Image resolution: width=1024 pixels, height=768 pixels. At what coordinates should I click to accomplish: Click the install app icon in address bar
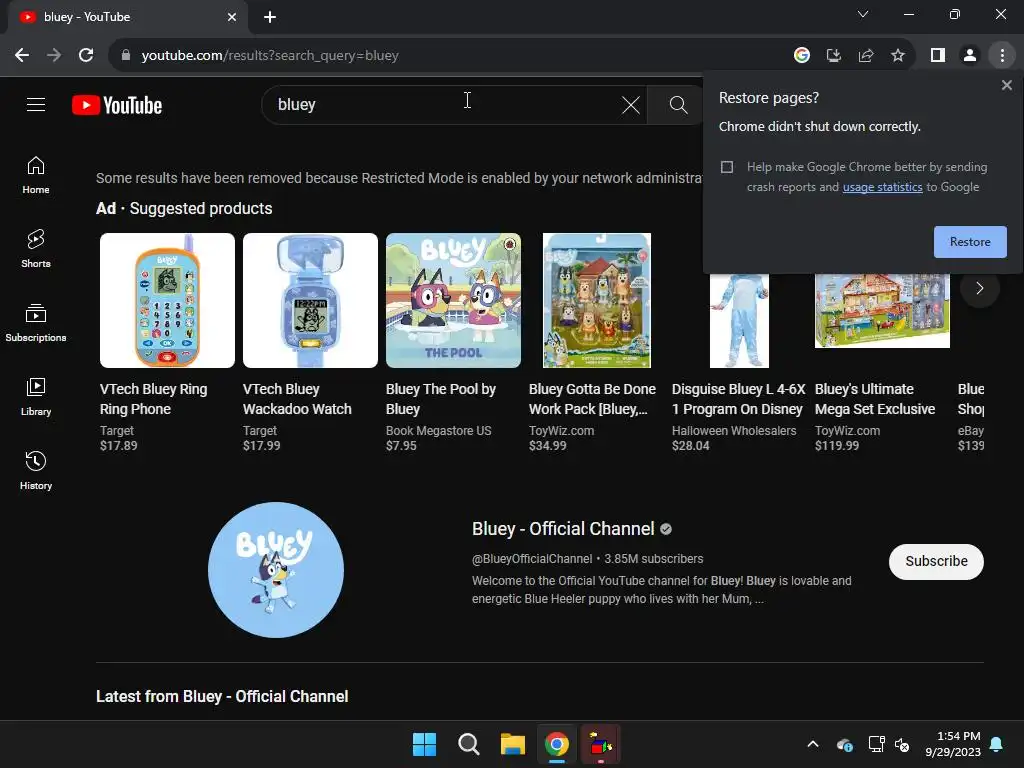click(x=833, y=56)
